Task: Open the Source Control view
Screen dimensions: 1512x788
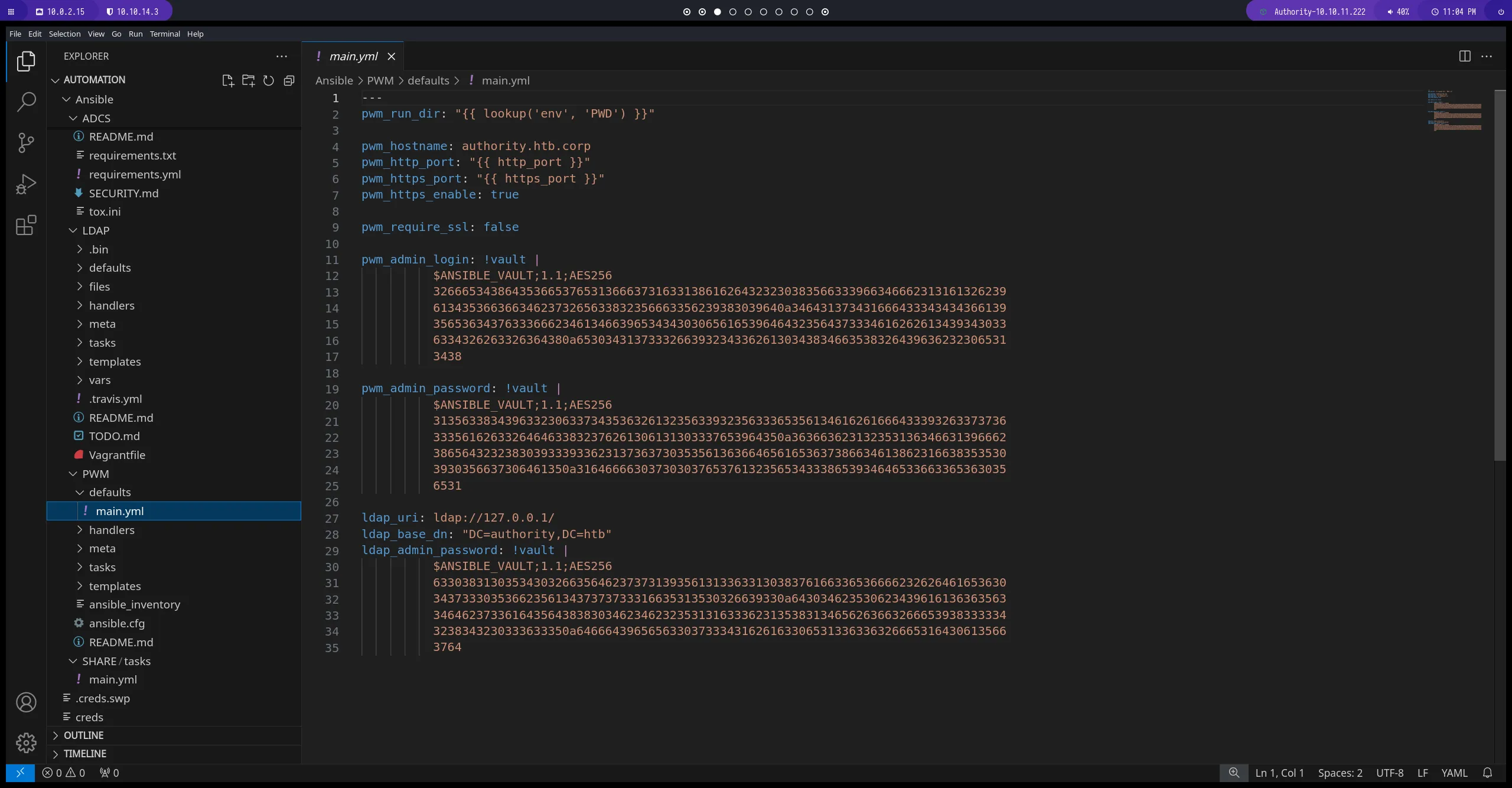Action: point(26,142)
